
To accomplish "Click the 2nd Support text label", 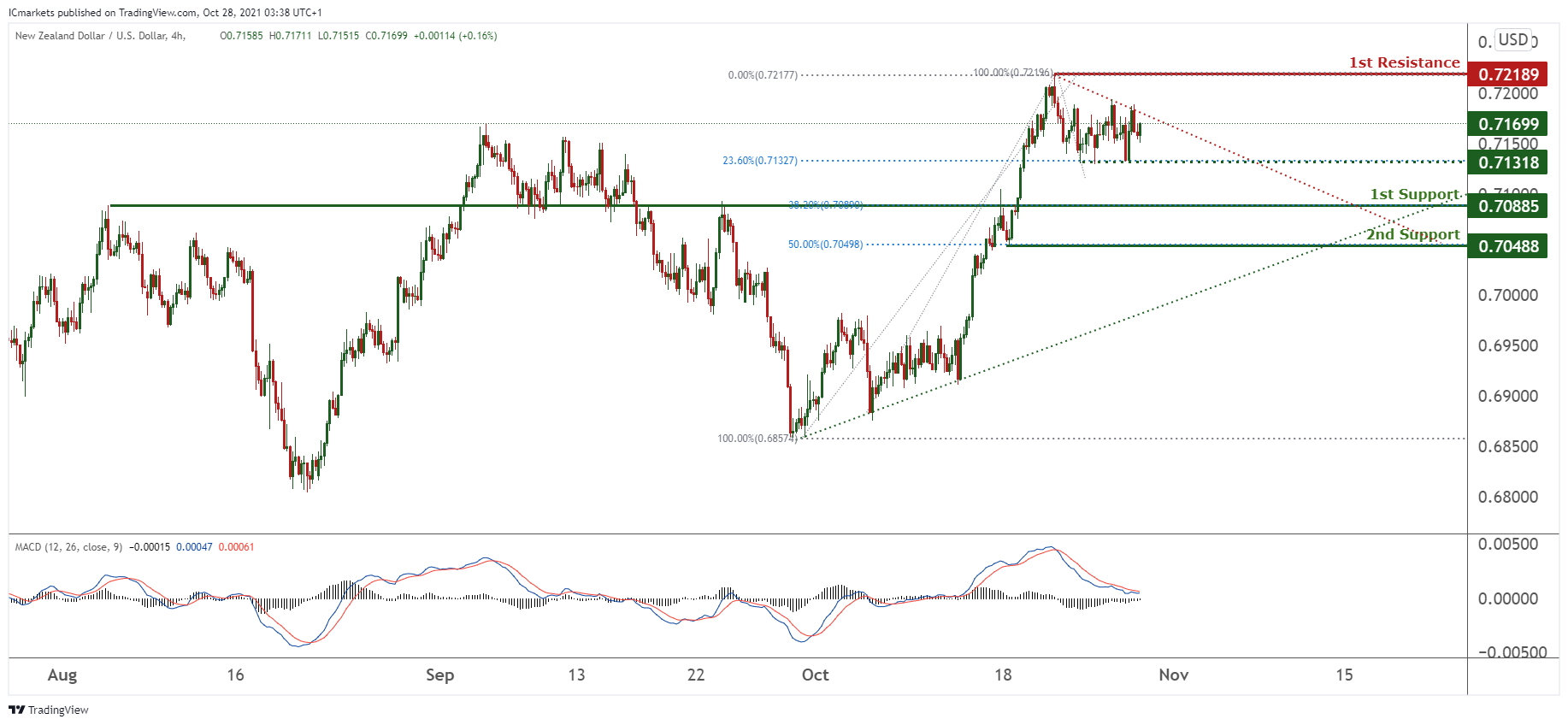I will (x=1413, y=234).
